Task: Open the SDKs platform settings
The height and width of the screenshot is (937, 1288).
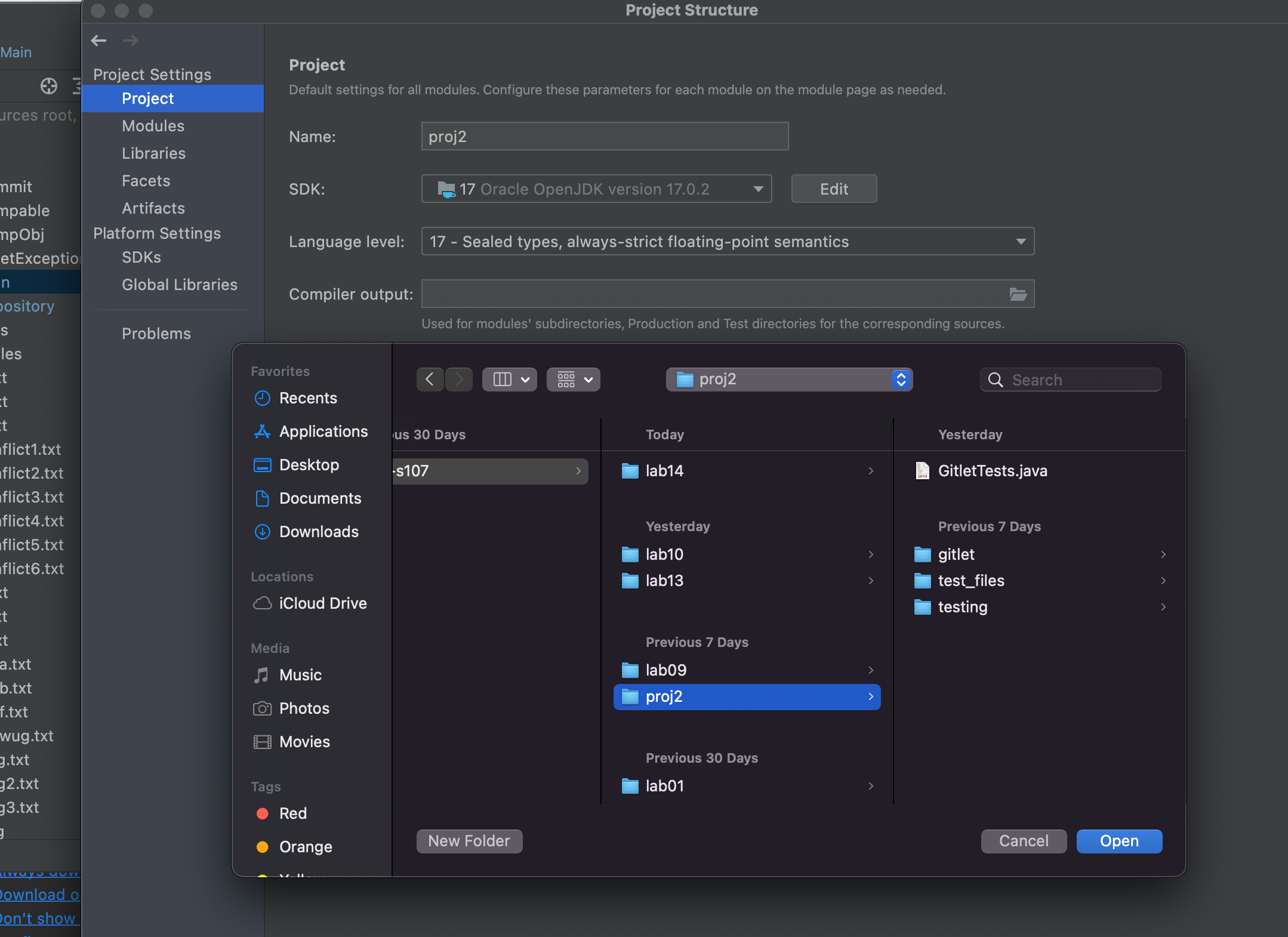Action: click(141, 257)
